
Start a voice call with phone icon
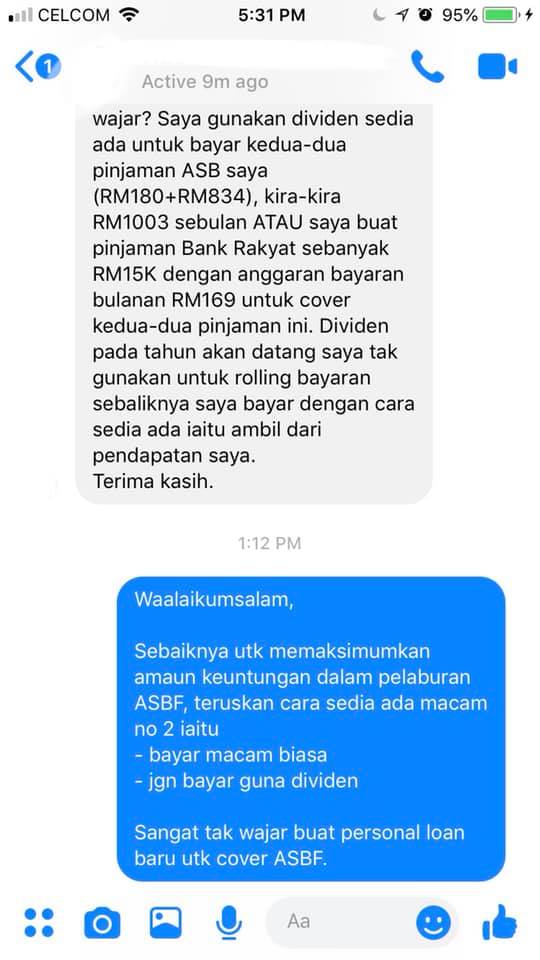(x=427, y=66)
